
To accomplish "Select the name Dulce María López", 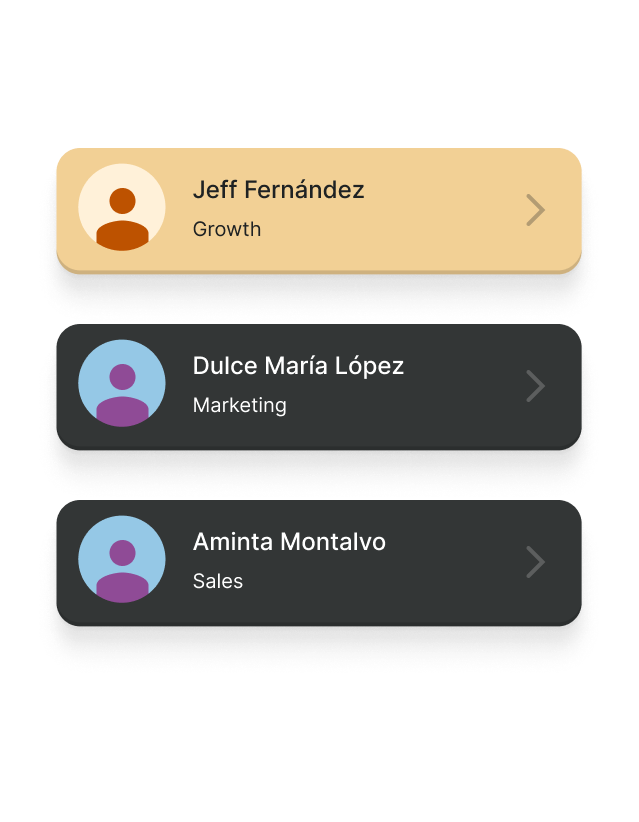I will click(298, 366).
